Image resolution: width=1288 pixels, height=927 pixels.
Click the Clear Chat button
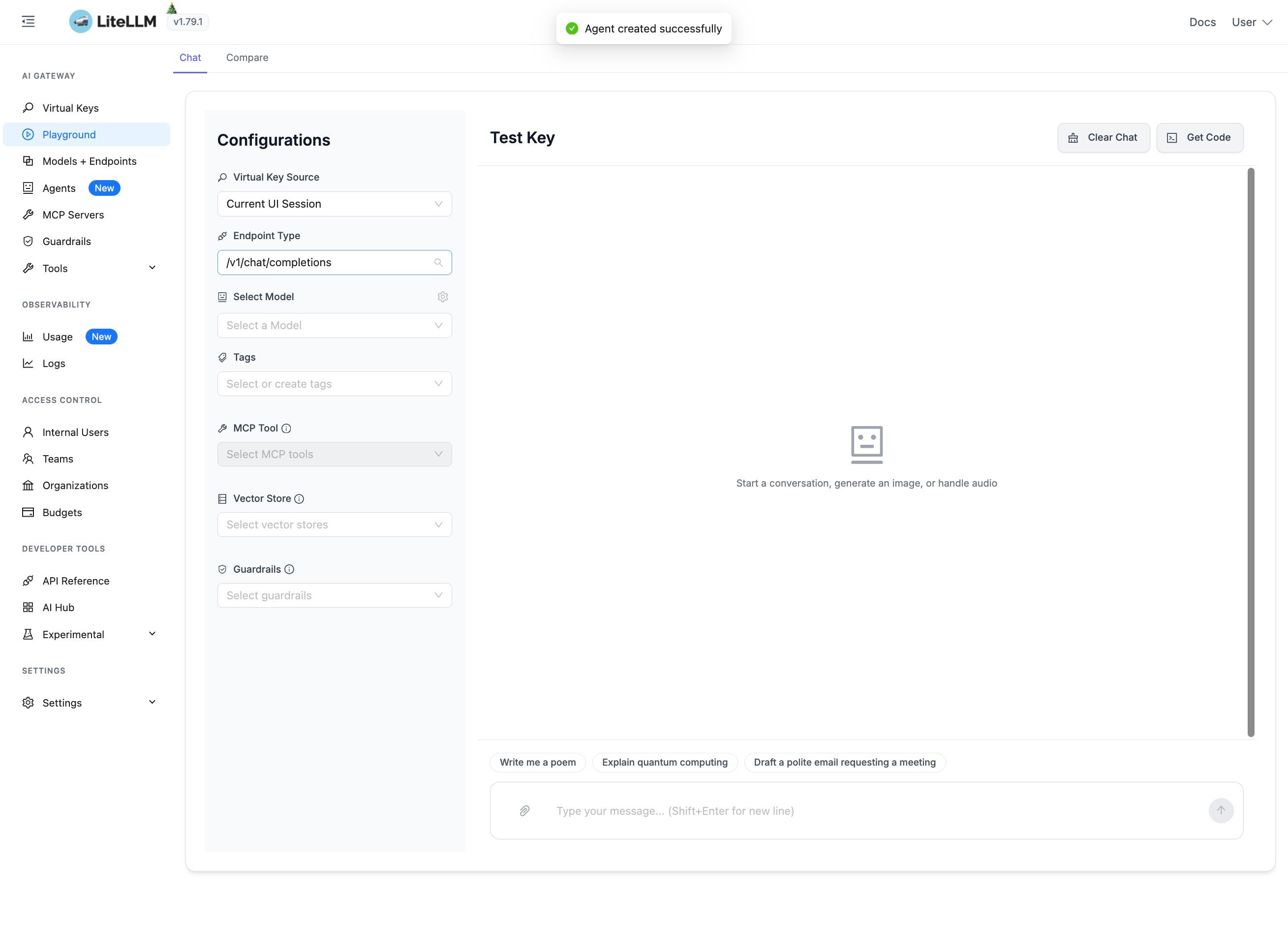(x=1103, y=137)
